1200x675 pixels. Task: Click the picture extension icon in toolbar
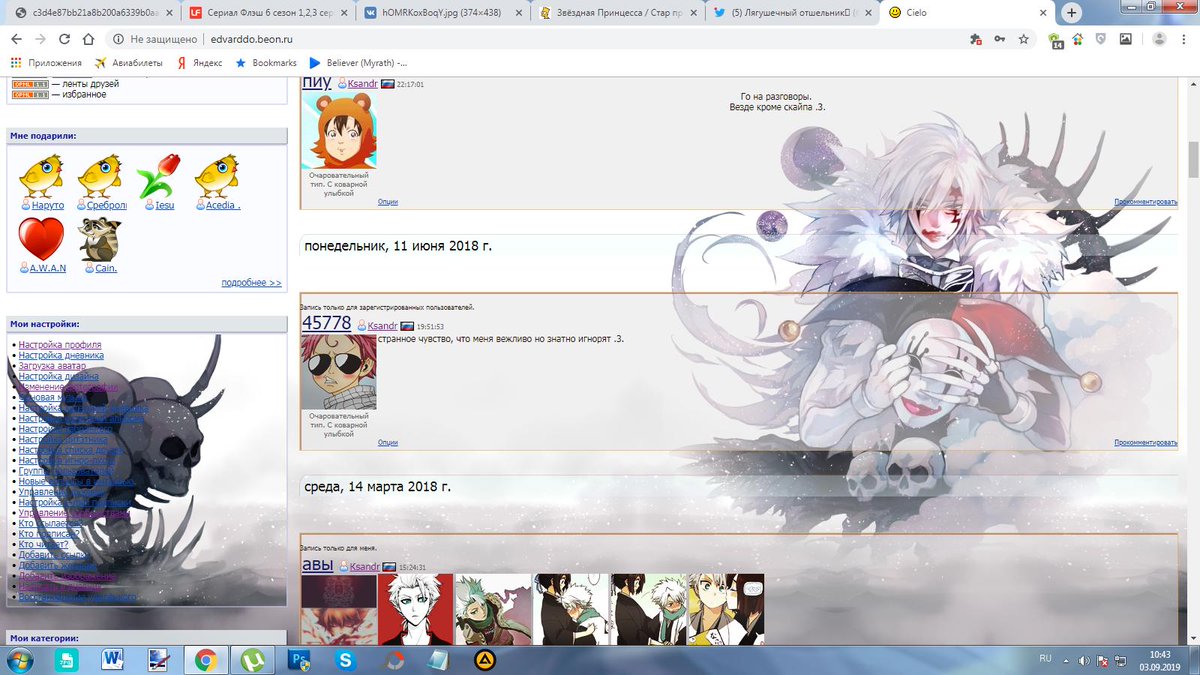1126,39
